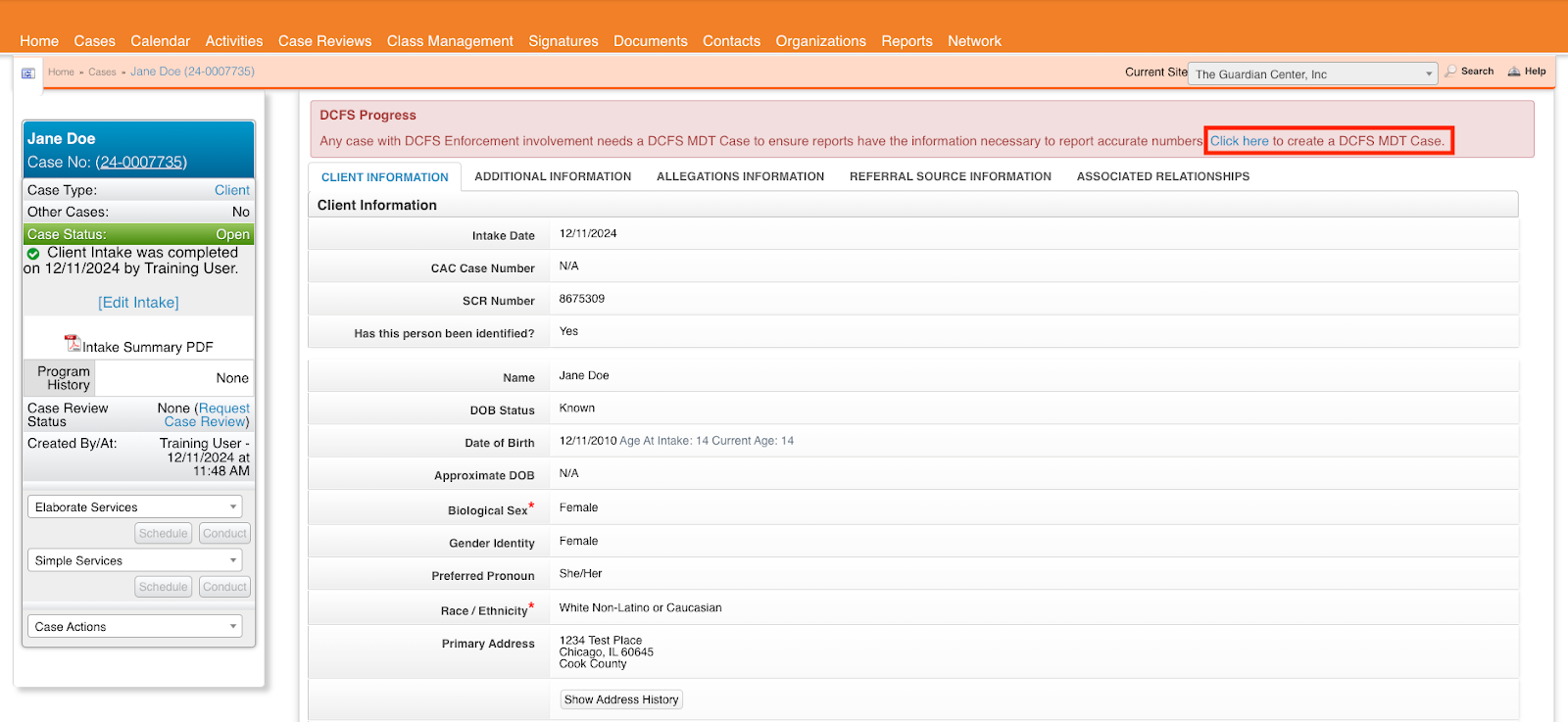The height and width of the screenshot is (722, 1568).
Task: Click the Cases breadcrumb link
Action: point(102,72)
